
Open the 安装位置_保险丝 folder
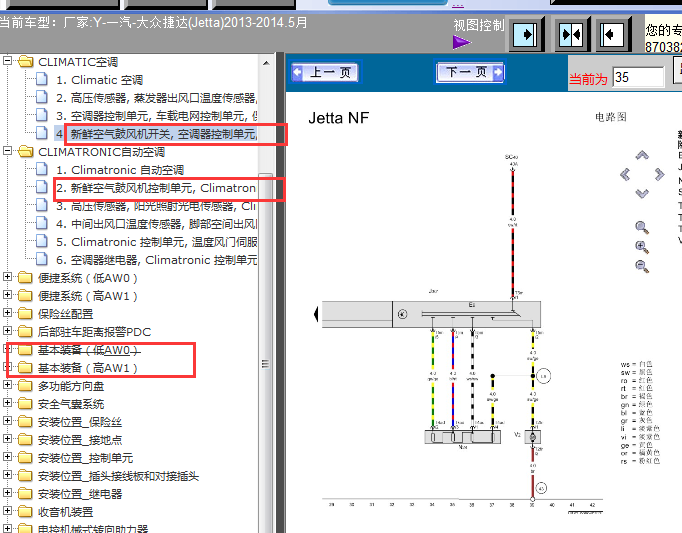[x=80, y=422]
